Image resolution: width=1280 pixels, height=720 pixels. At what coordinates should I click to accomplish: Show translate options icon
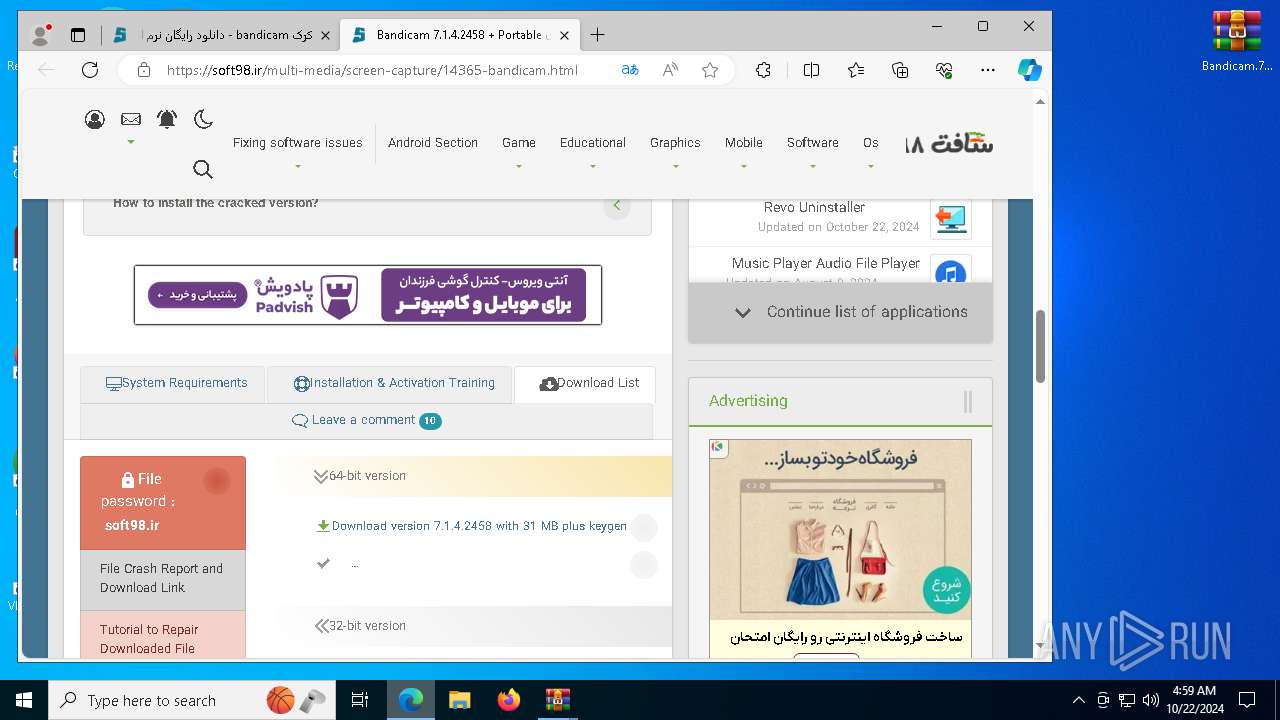[x=630, y=70]
